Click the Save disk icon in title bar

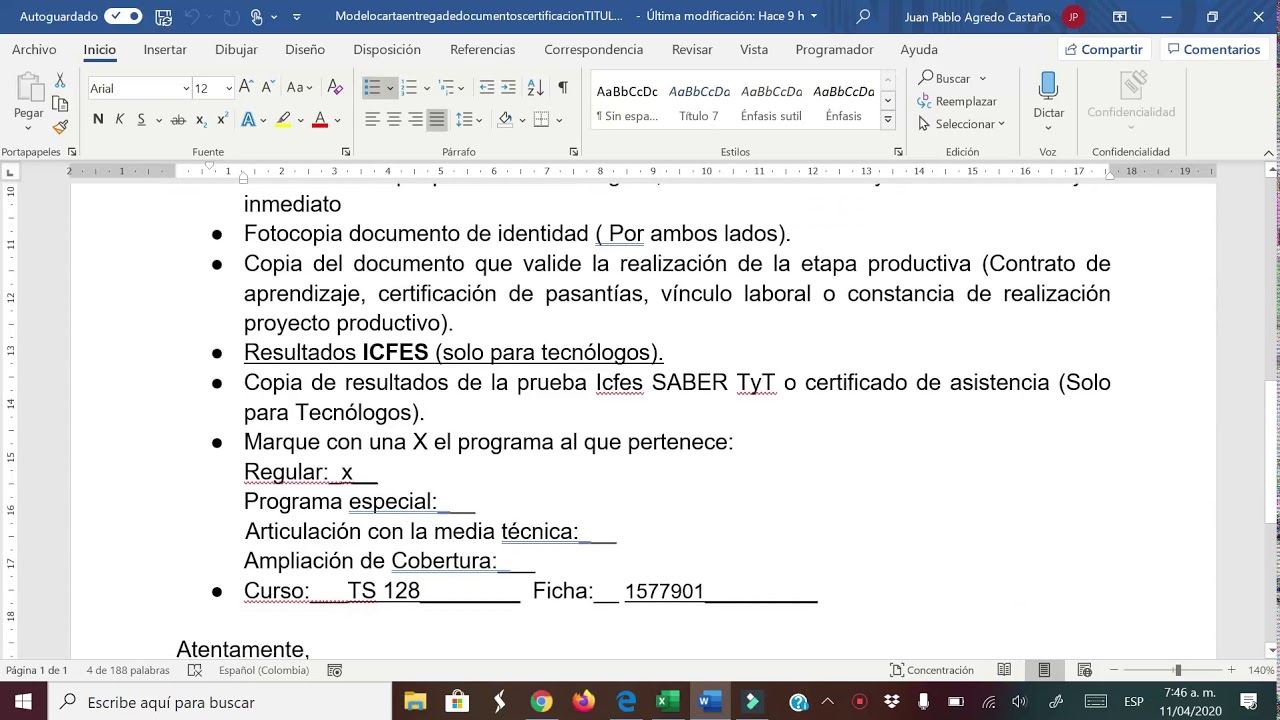pos(163,16)
